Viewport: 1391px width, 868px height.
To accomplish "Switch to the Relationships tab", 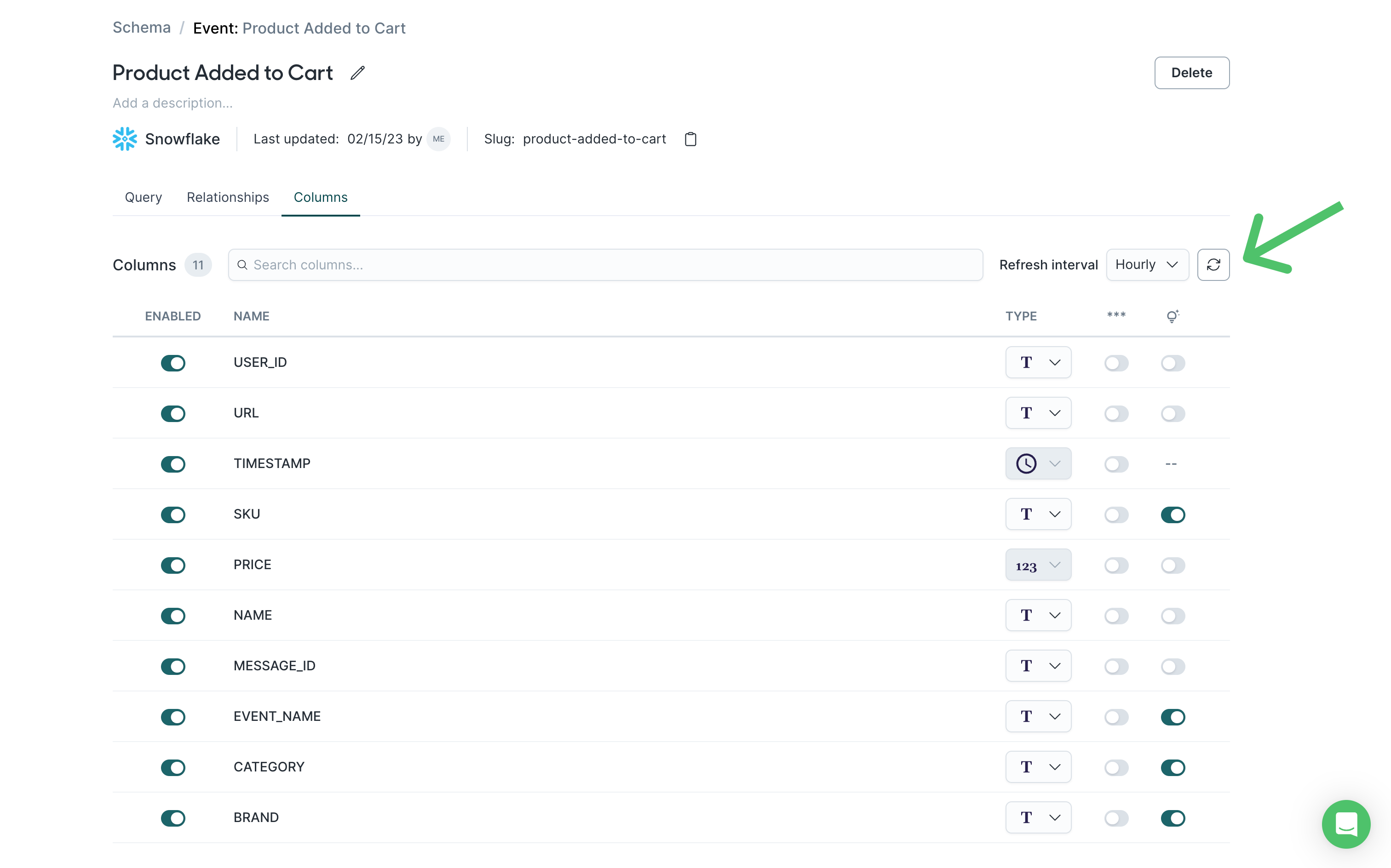I will tap(227, 197).
